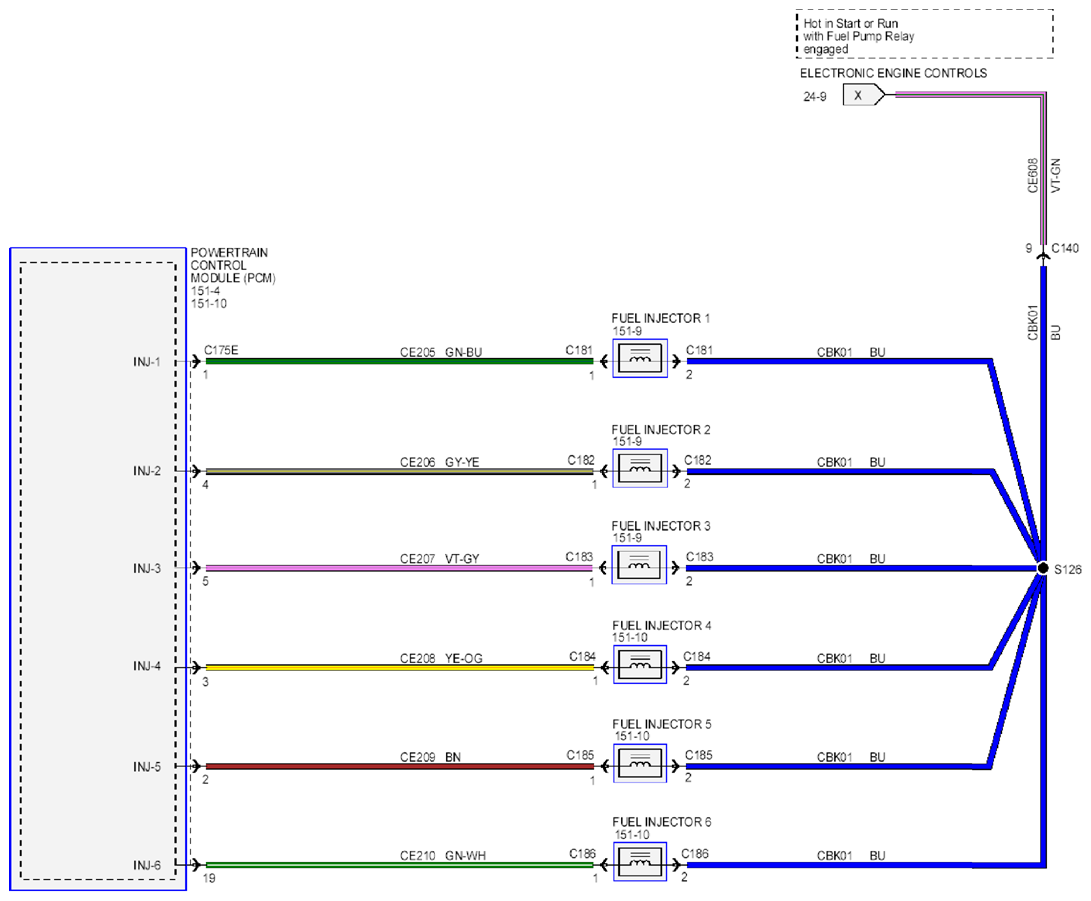Click the INJ-2 pin label
1091x901 pixels.
(x=147, y=471)
